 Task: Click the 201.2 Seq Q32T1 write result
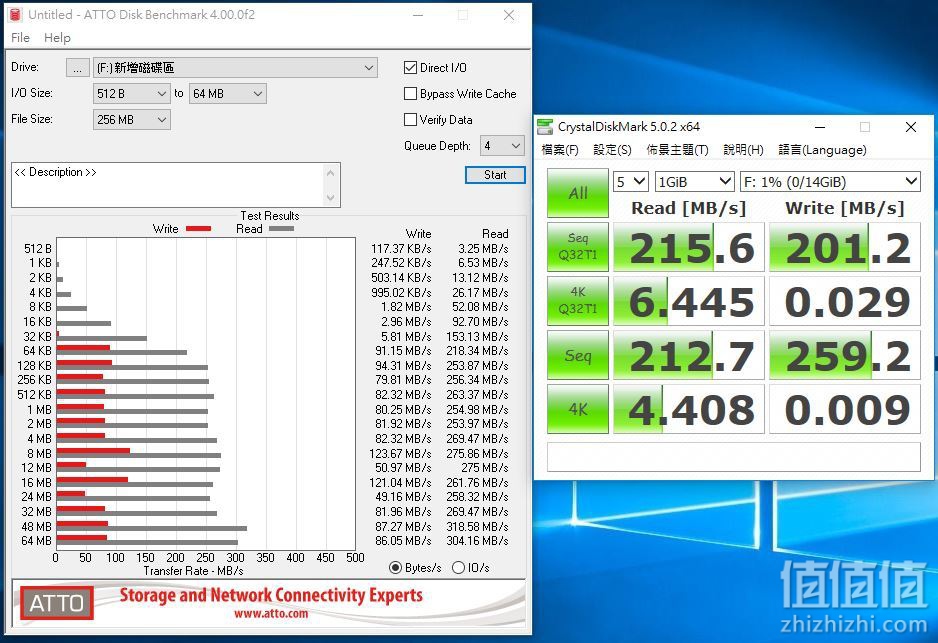[x=845, y=247]
